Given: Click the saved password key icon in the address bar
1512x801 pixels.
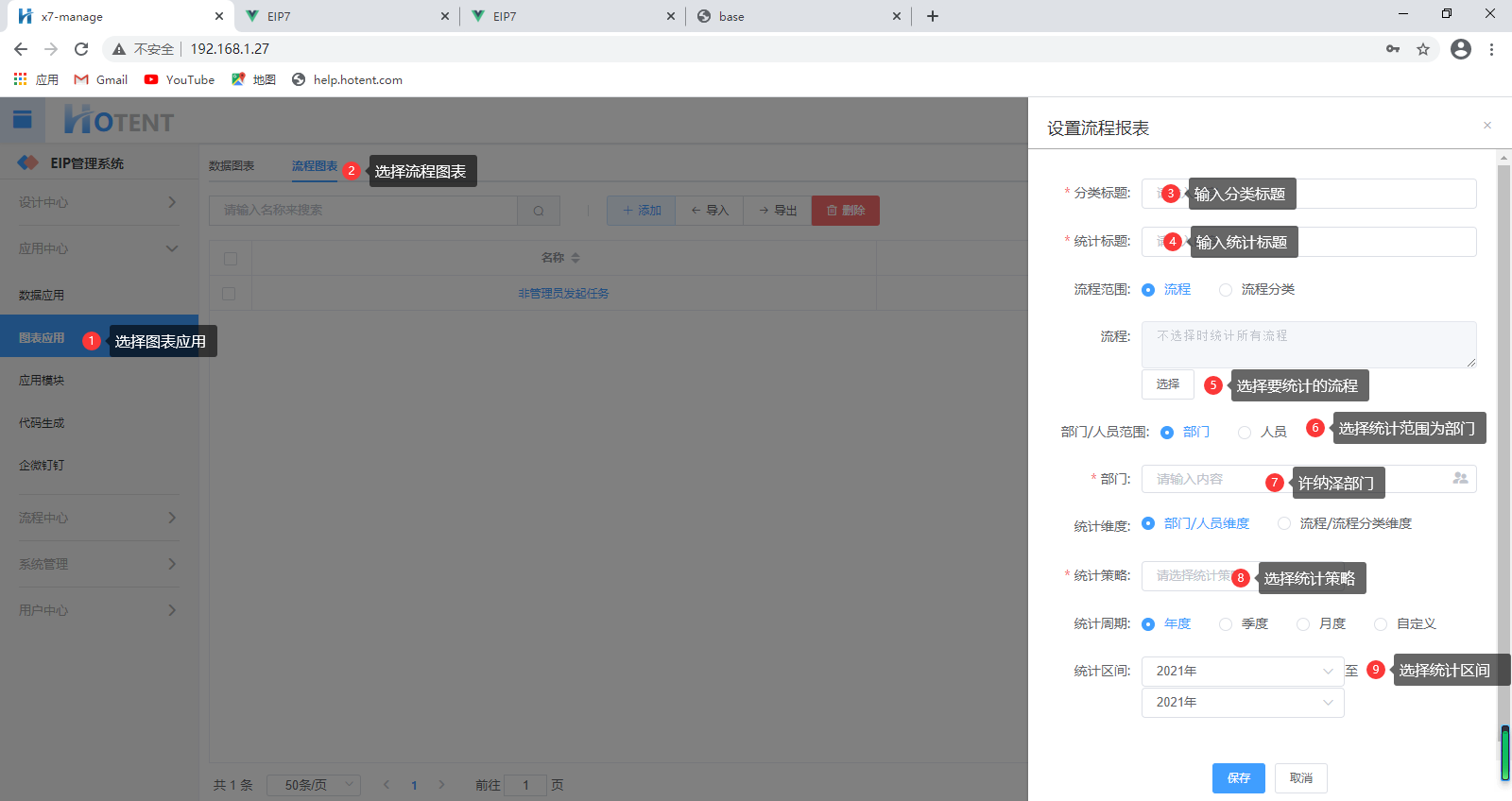Looking at the screenshot, I should coord(1393,49).
